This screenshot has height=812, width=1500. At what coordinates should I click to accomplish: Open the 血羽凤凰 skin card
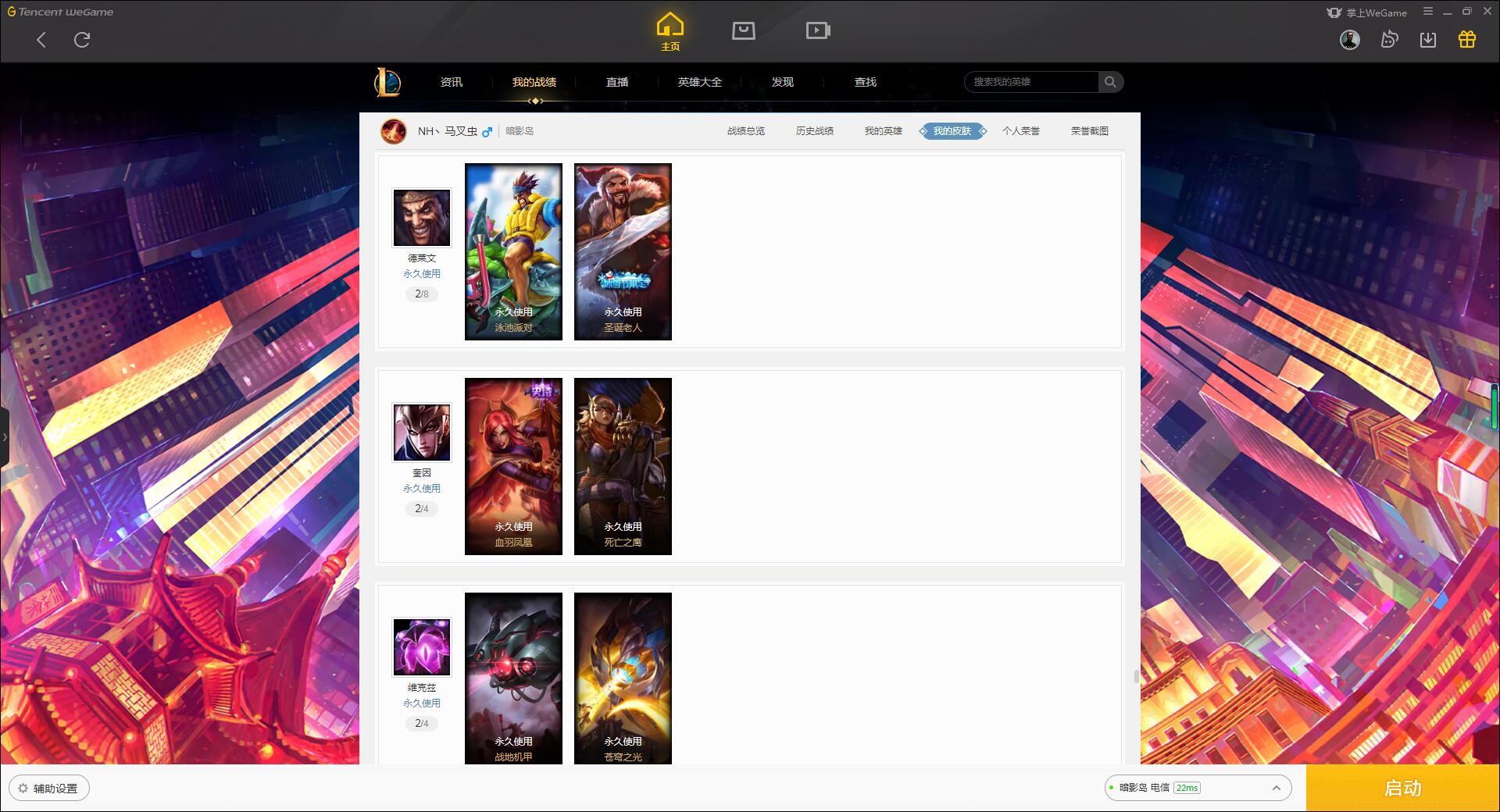[x=513, y=466]
